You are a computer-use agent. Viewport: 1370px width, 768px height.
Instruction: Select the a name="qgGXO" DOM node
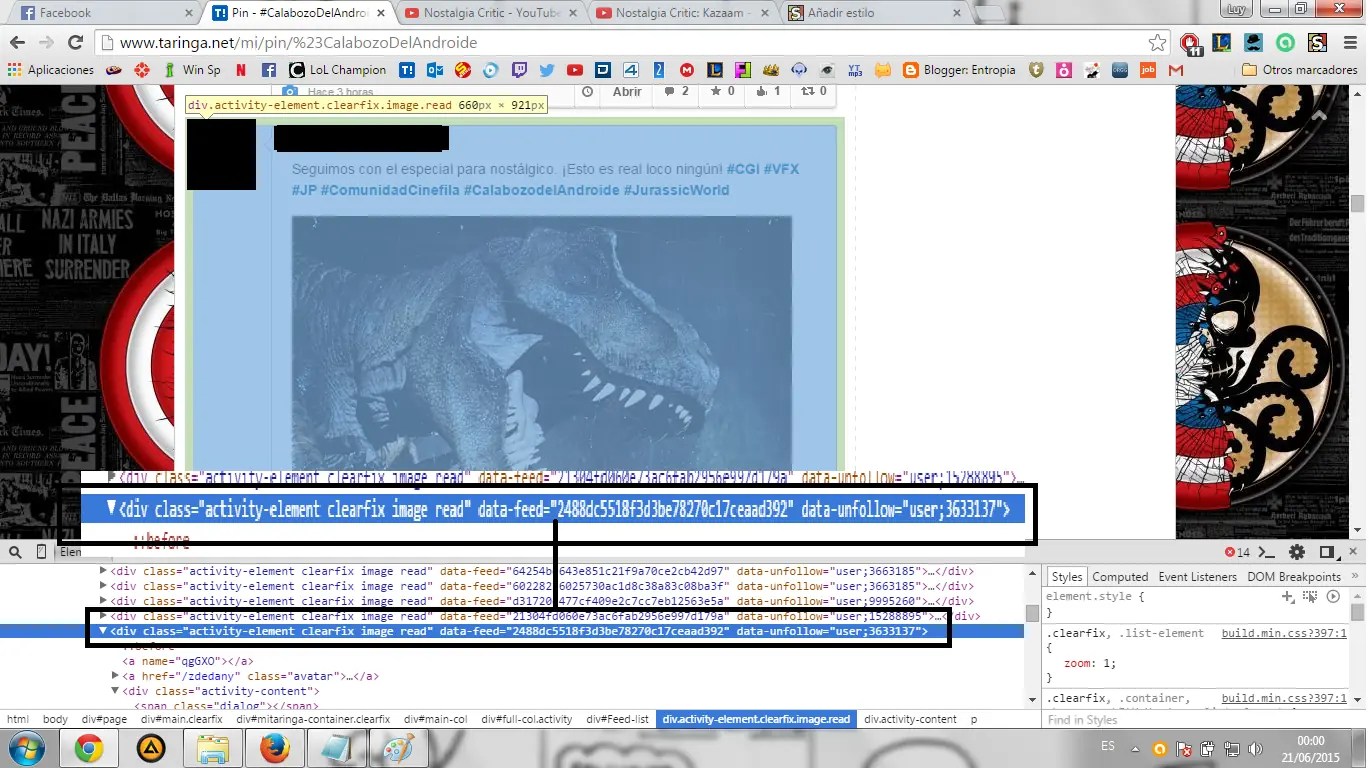click(x=188, y=661)
